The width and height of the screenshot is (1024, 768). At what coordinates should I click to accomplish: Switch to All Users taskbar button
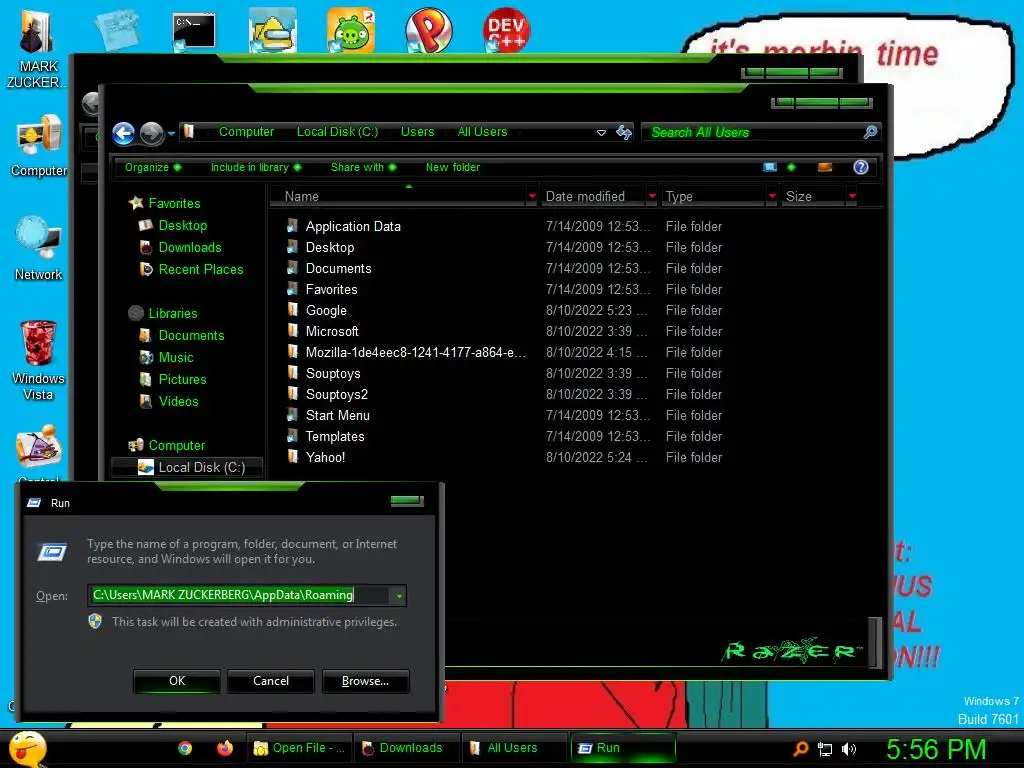(x=513, y=748)
